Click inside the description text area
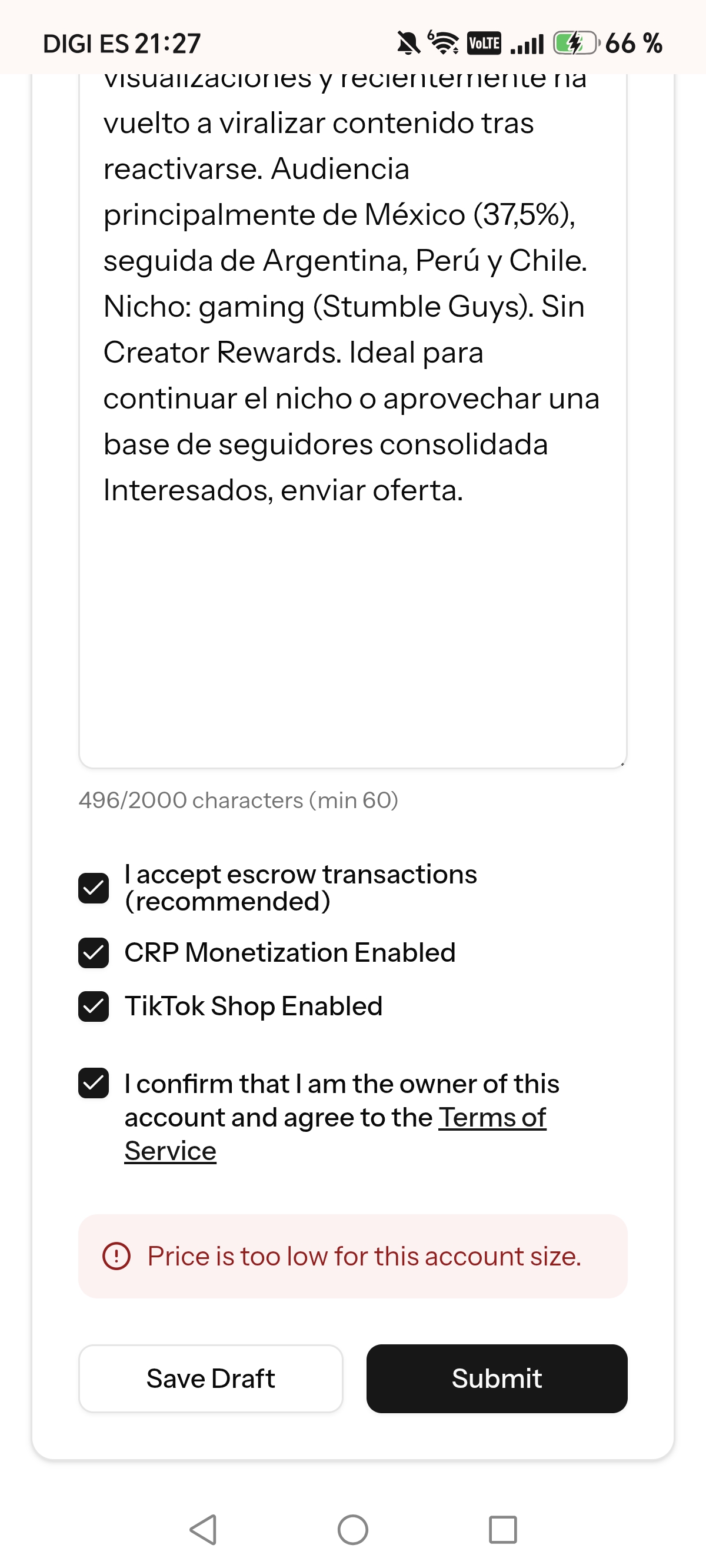Screen dimensions: 706x1568 click(x=353, y=420)
